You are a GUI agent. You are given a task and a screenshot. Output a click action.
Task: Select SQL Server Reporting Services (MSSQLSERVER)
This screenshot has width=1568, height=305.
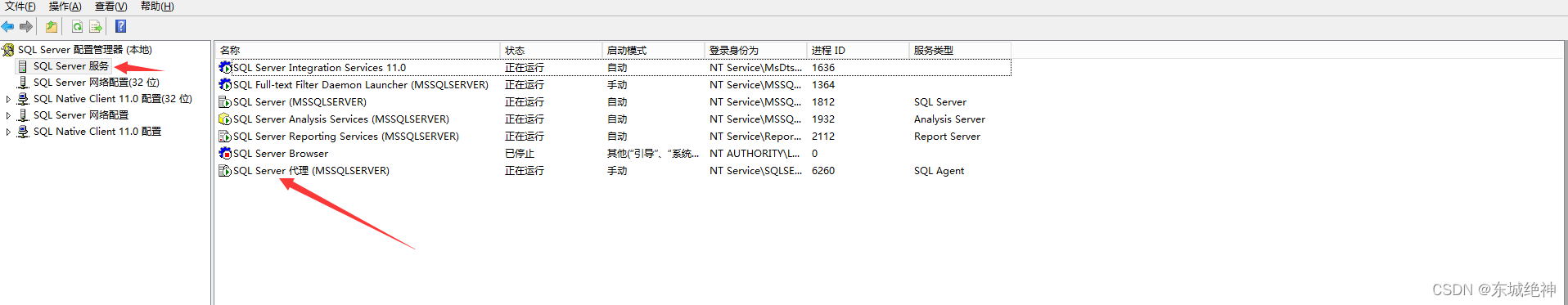346,137
